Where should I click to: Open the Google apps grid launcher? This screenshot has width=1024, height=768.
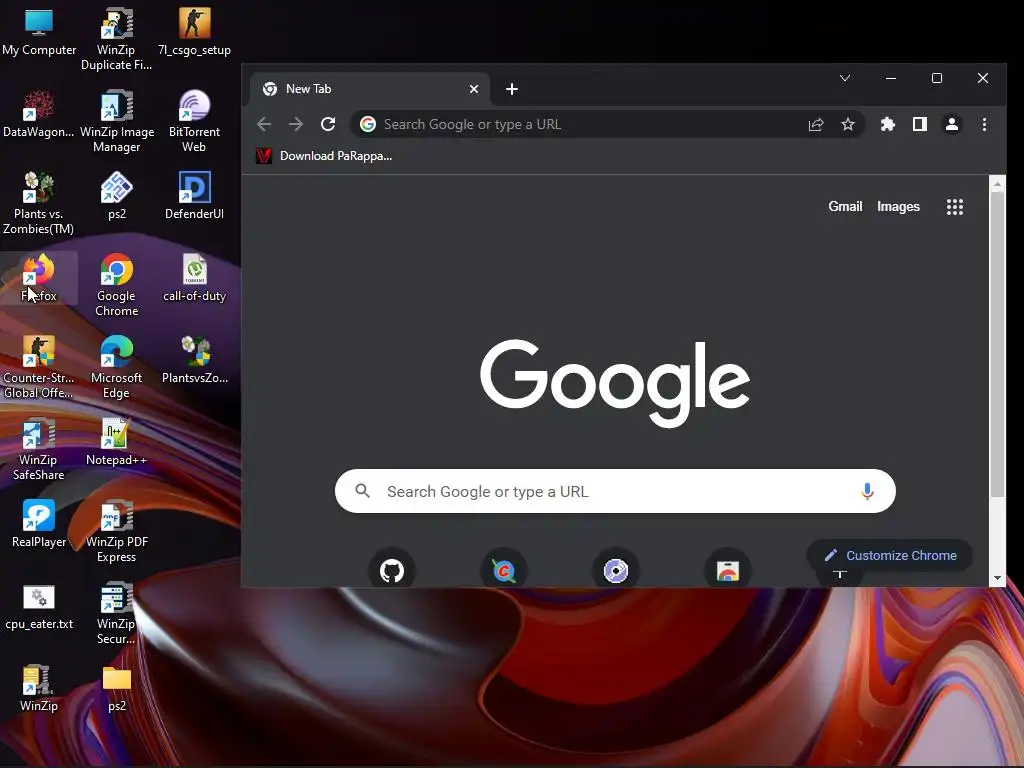pos(955,207)
